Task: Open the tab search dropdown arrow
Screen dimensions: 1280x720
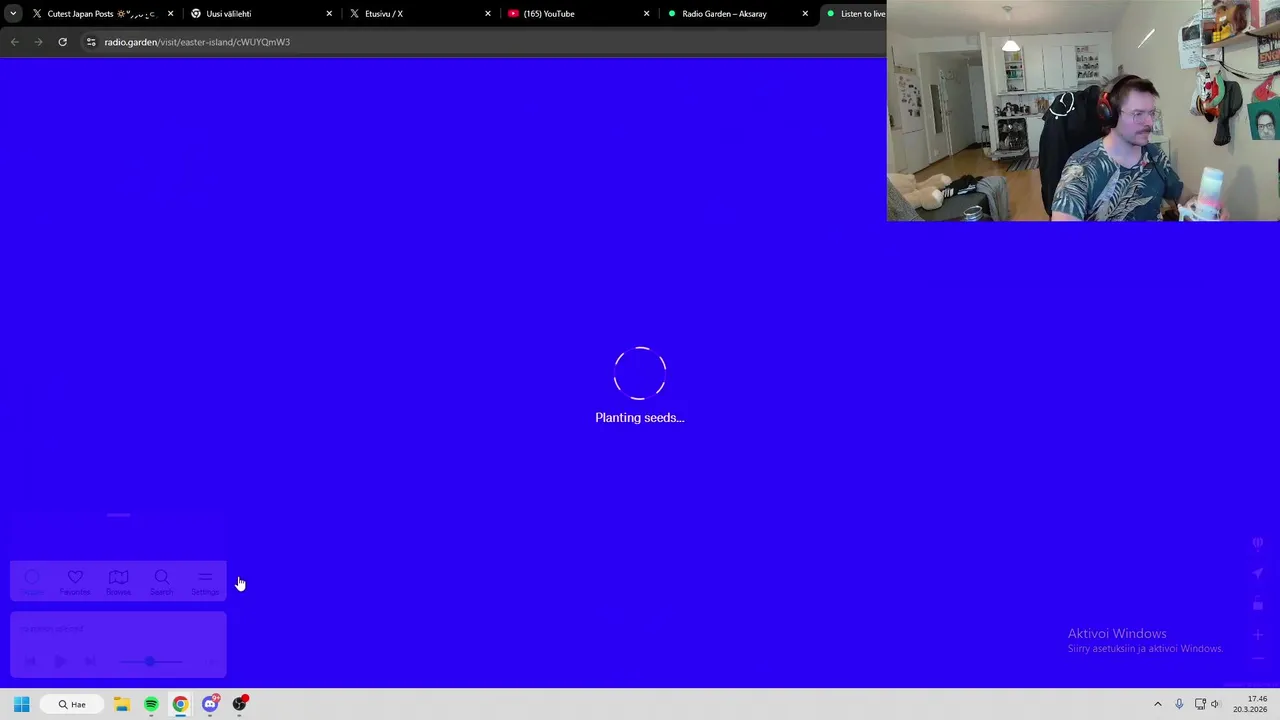Action: [12, 14]
